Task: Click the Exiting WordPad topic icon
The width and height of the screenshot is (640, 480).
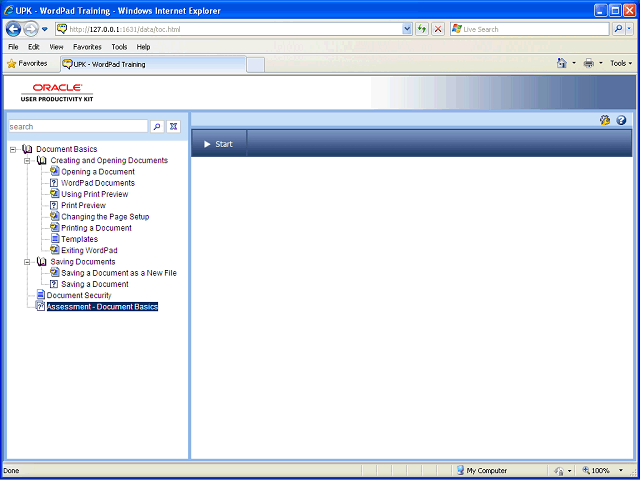Action: point(55,250)
